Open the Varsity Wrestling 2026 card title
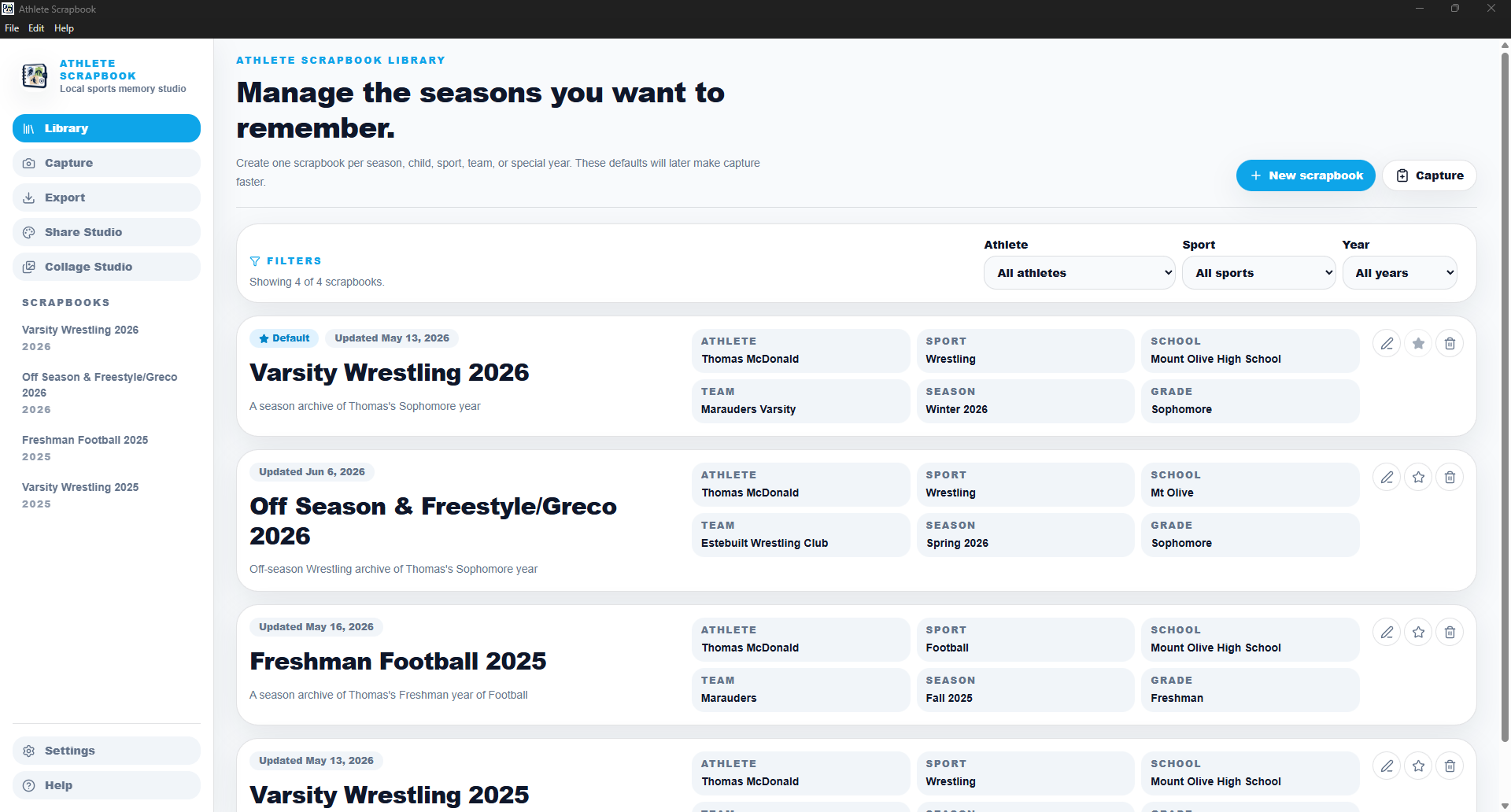The image size is (1511, 812). [x=390, y=372]
